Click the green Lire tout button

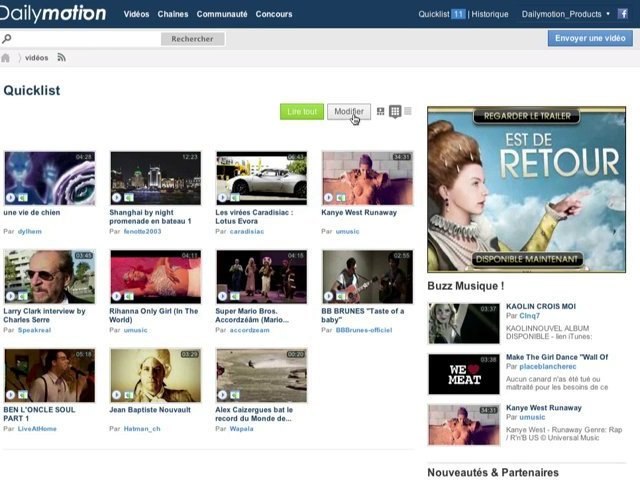(302, 111)
